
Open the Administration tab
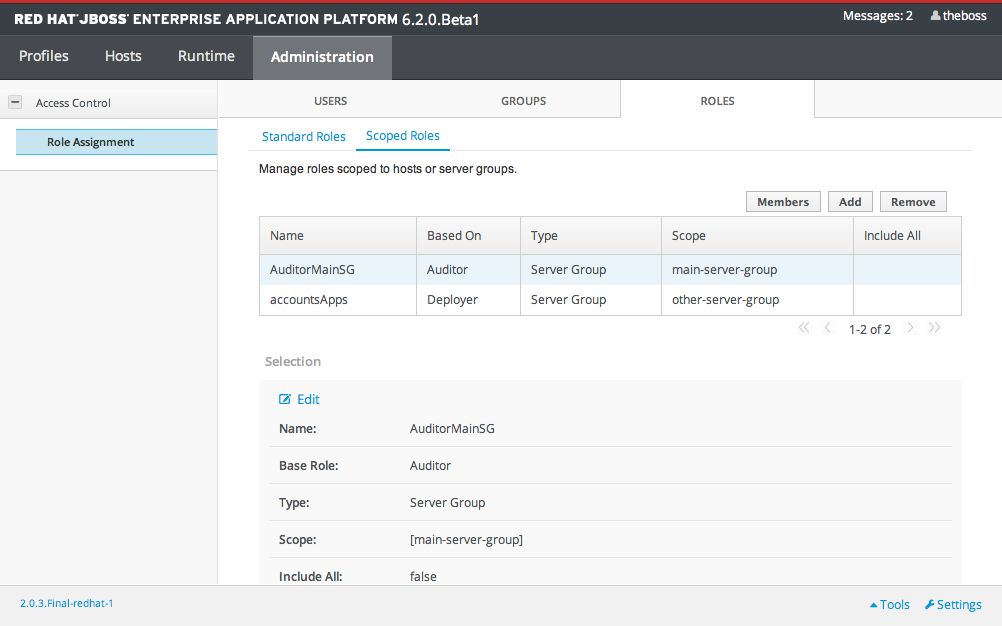[x=322, y=57]
